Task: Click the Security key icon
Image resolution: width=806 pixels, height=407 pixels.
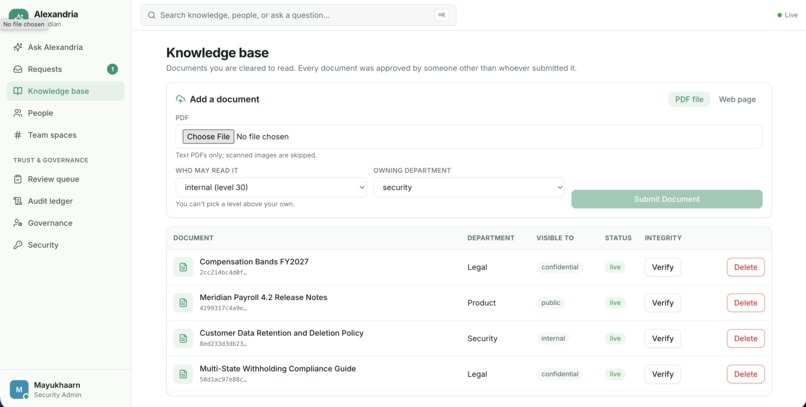Action: pyautogui.click(x=17, y=245)
